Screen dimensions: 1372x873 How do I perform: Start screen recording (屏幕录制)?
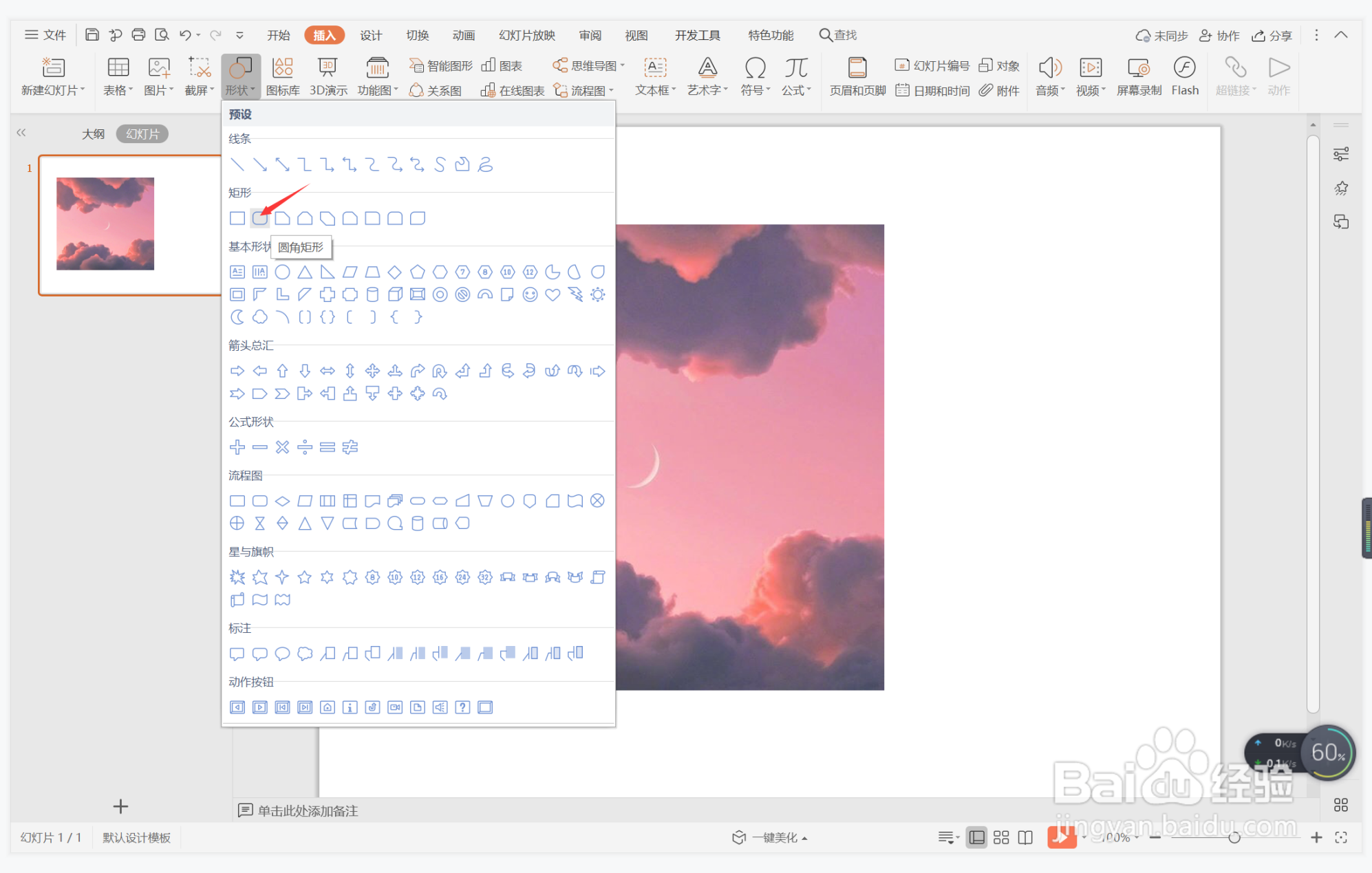1139,77
